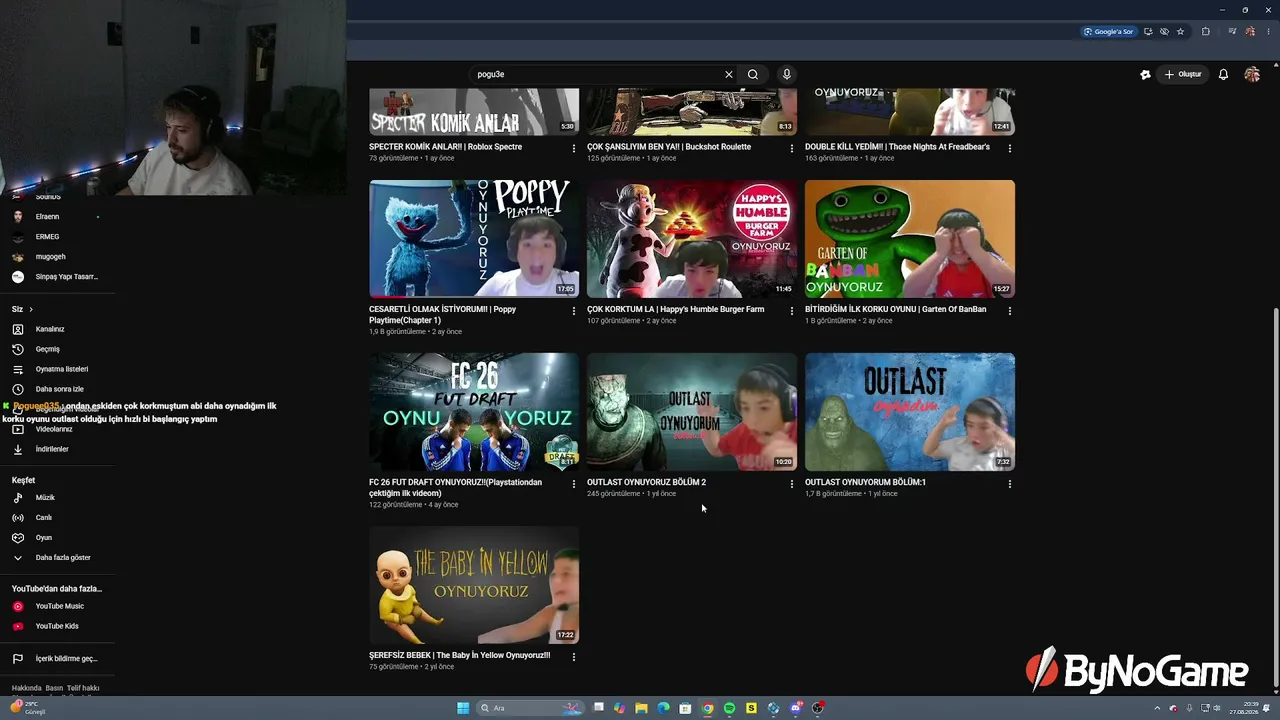Play The Baby In Yellow thumbnail
Viewport: 1280px width, 720px height.
(x=474, y=585)
